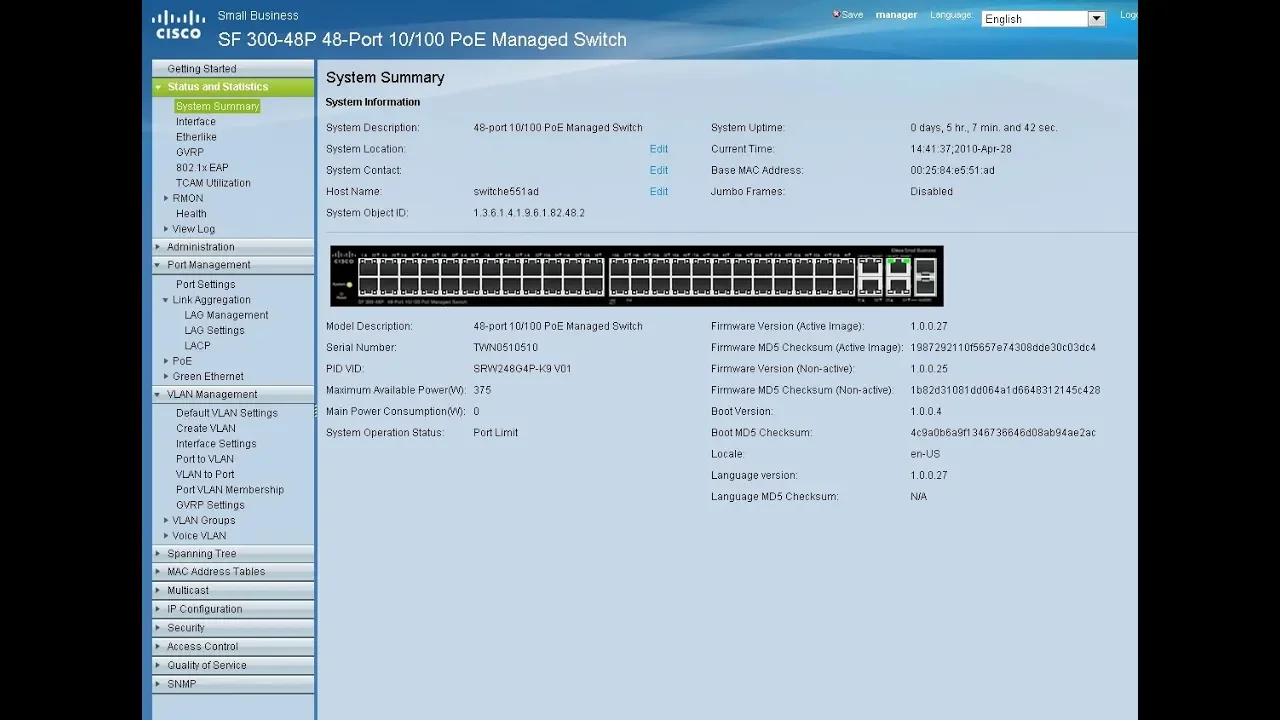1280x720 pixels.
Task: Open VLAN to Port page
Action: [x=205, y=474]
